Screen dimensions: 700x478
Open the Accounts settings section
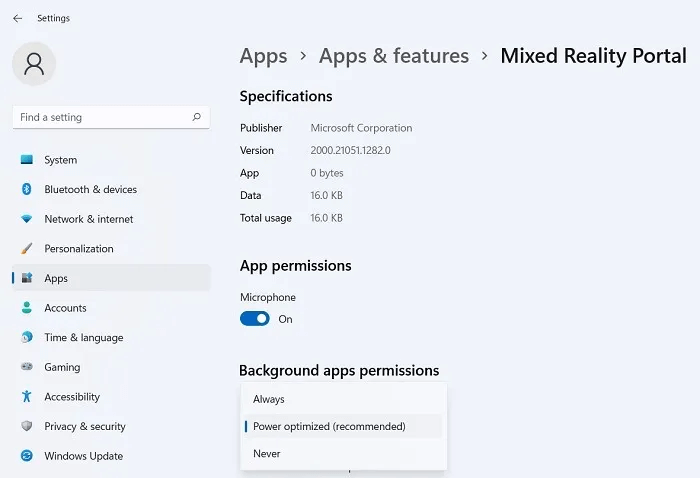point(65,308)
